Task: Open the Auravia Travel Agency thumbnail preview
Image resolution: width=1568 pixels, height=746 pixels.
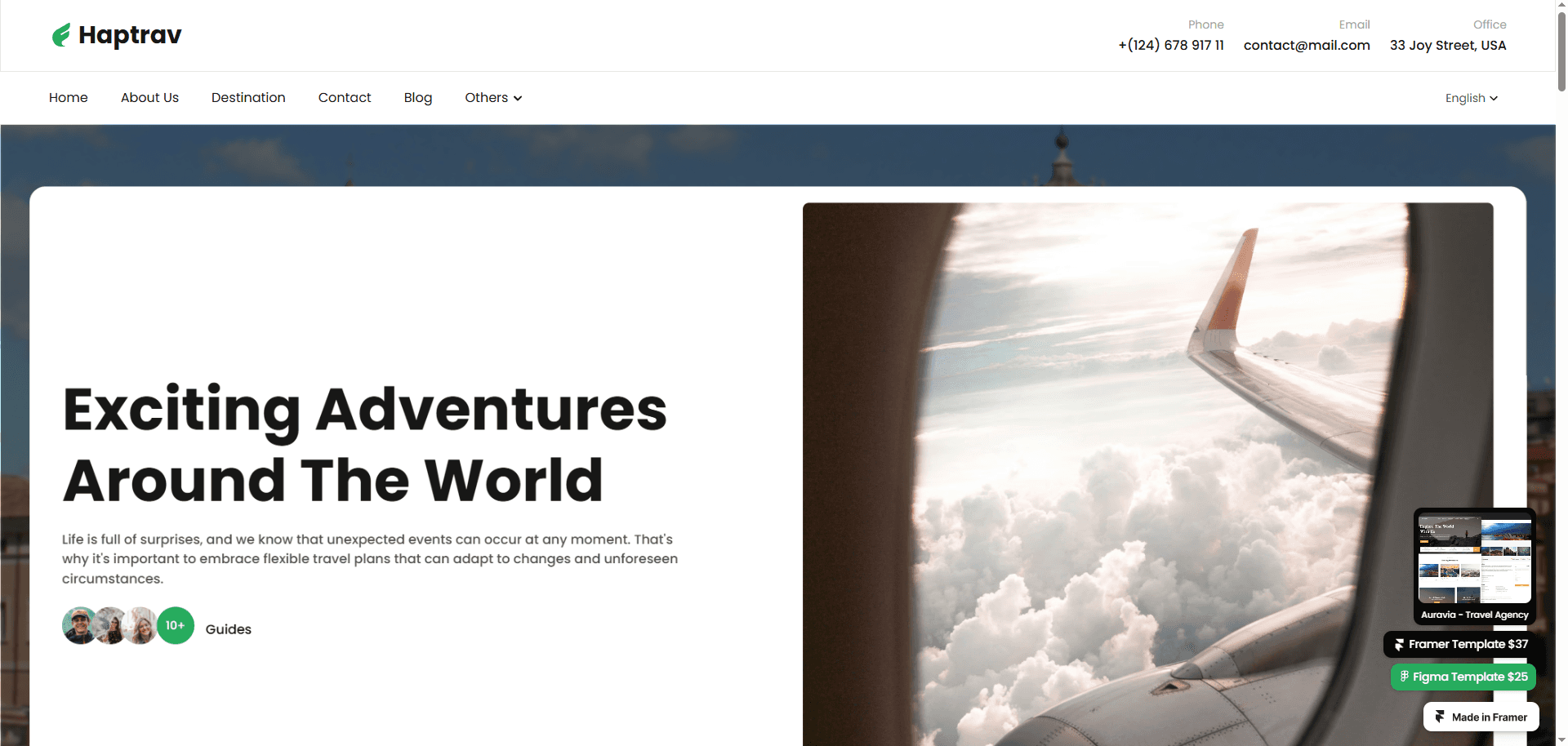Action: 1475,566
